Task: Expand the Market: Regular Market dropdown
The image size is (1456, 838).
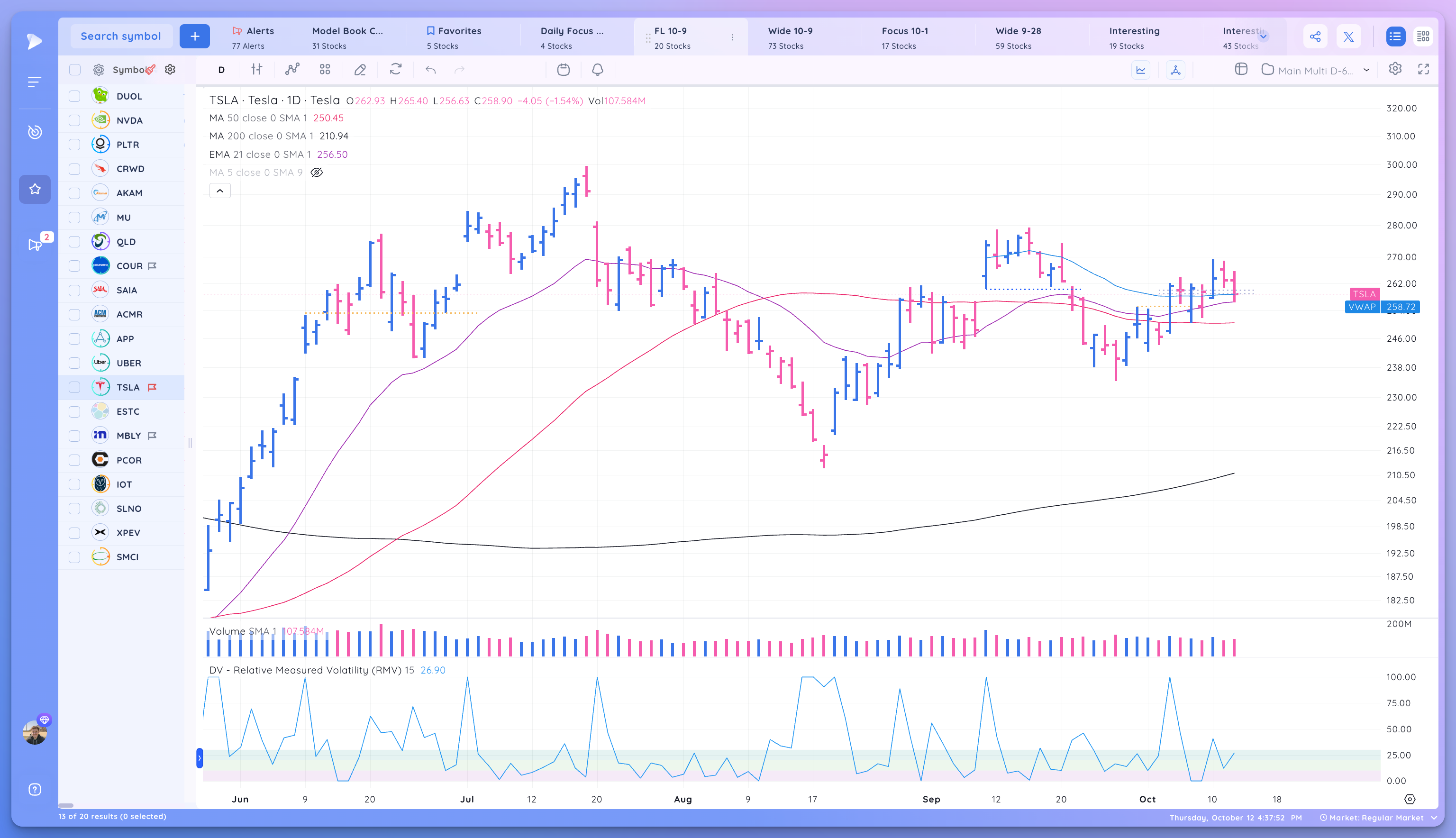Action: click(x=1434, y=818)
